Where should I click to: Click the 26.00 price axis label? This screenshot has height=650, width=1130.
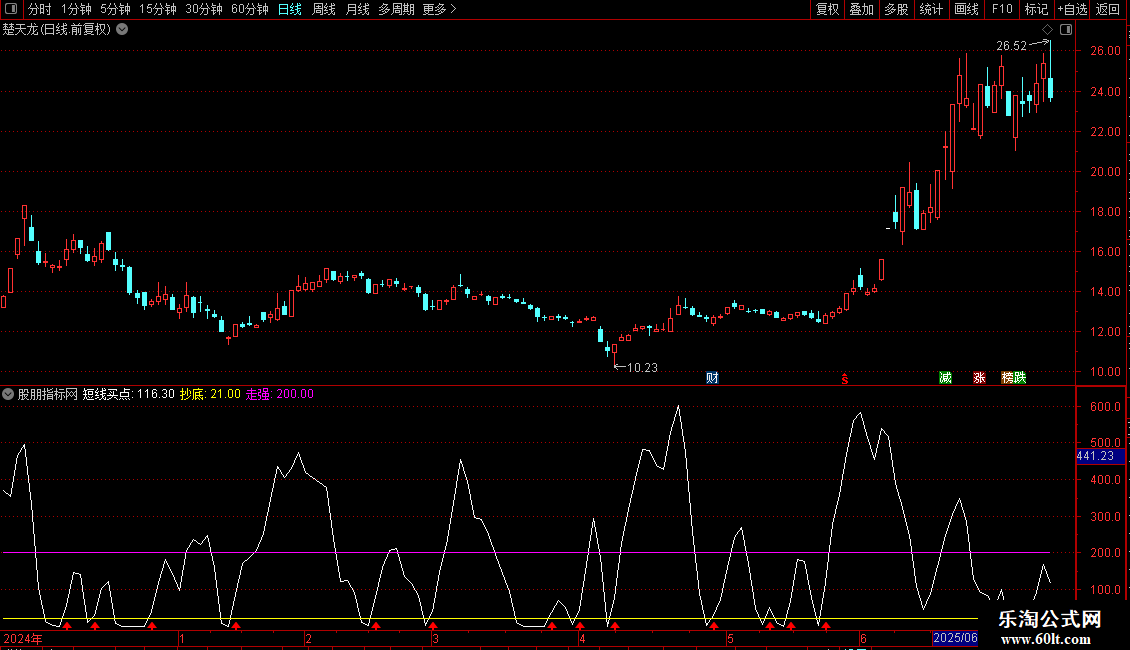tap(1105, 51)
